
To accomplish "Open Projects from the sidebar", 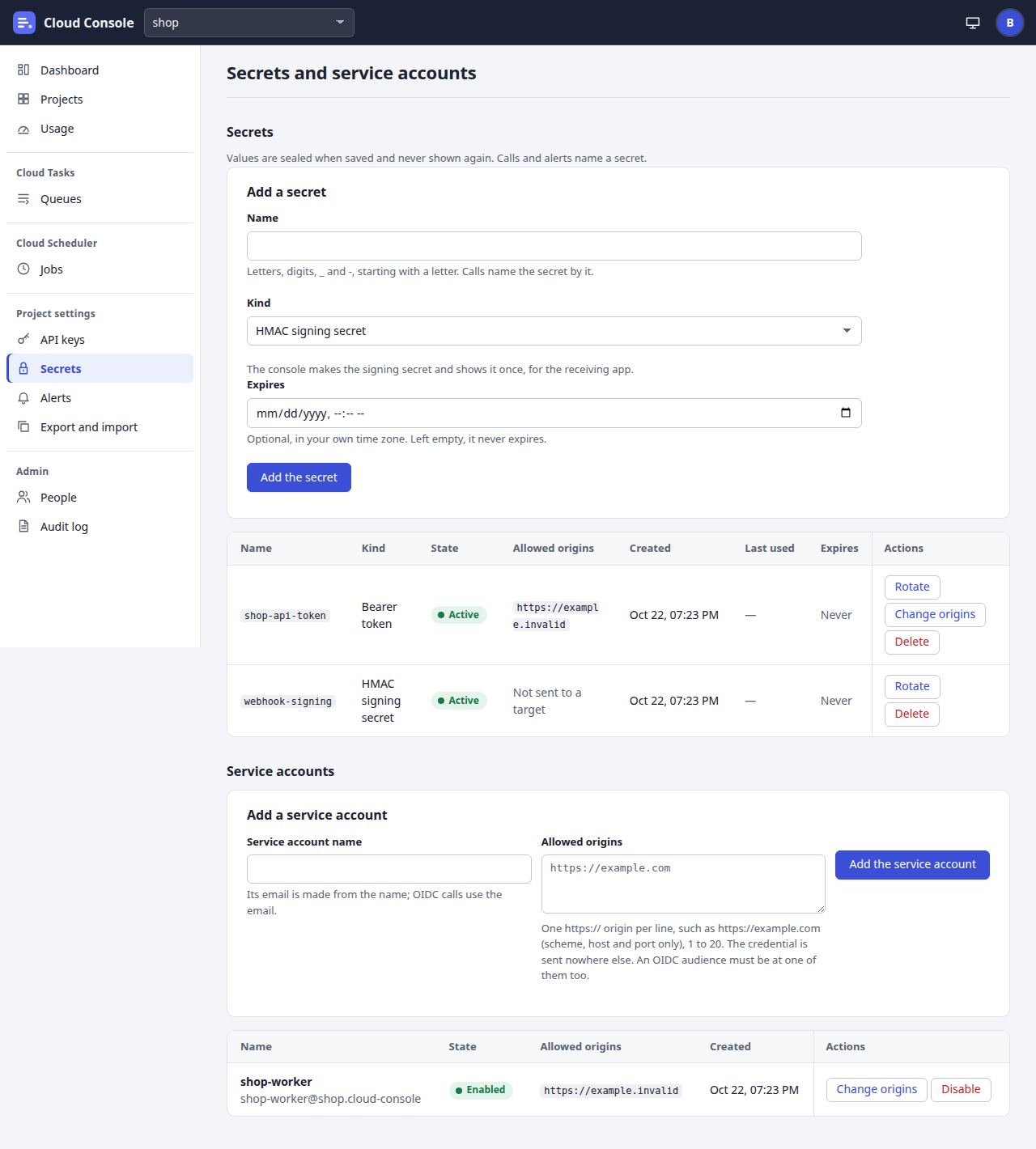I will (x=100, y=100).
